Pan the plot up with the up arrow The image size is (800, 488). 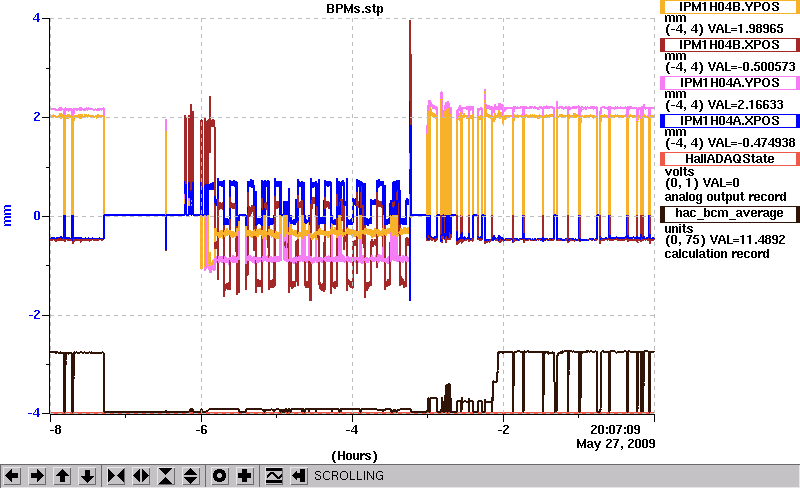[62, 476]
